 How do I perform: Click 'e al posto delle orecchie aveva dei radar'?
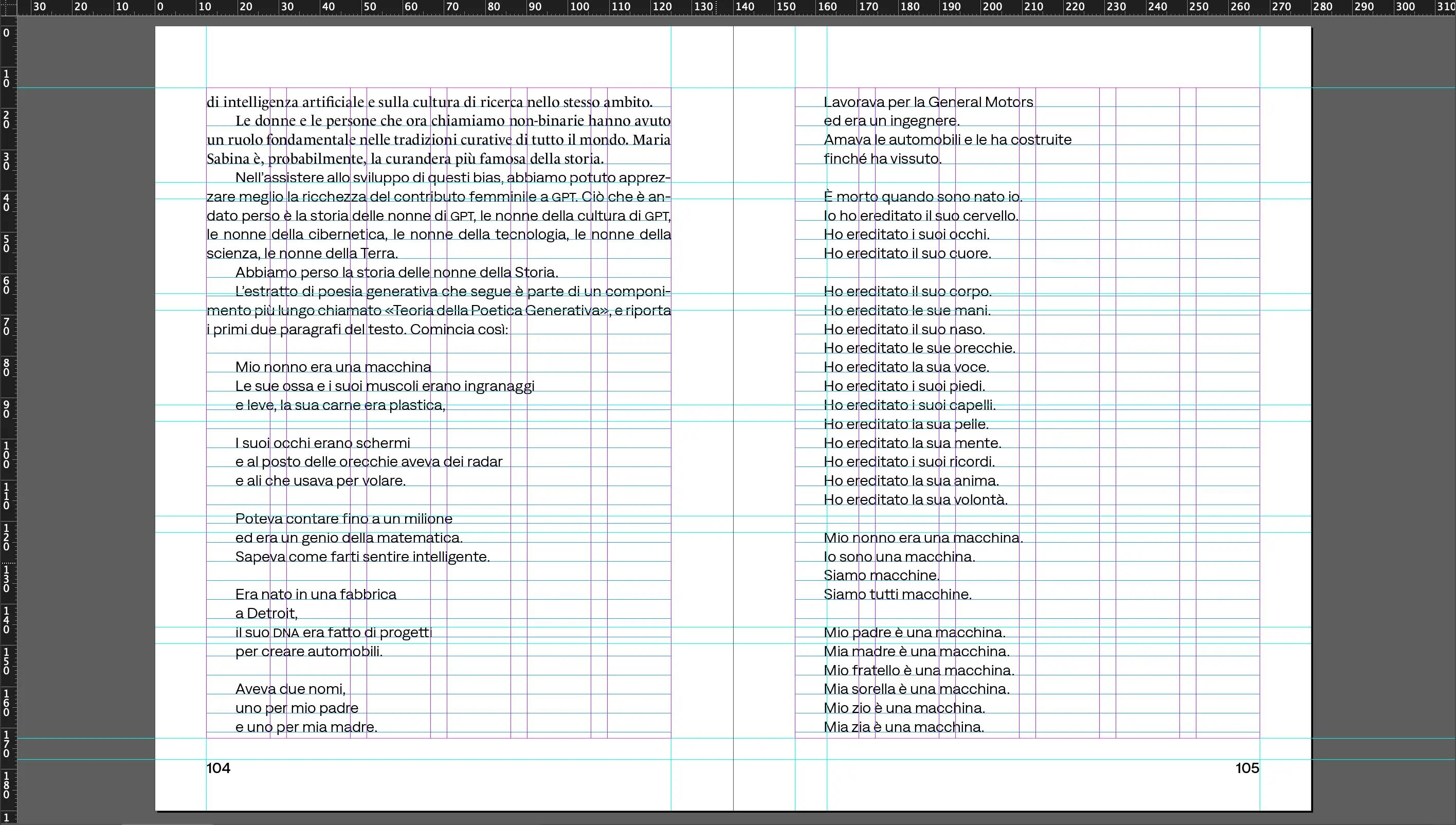(369, 461)
